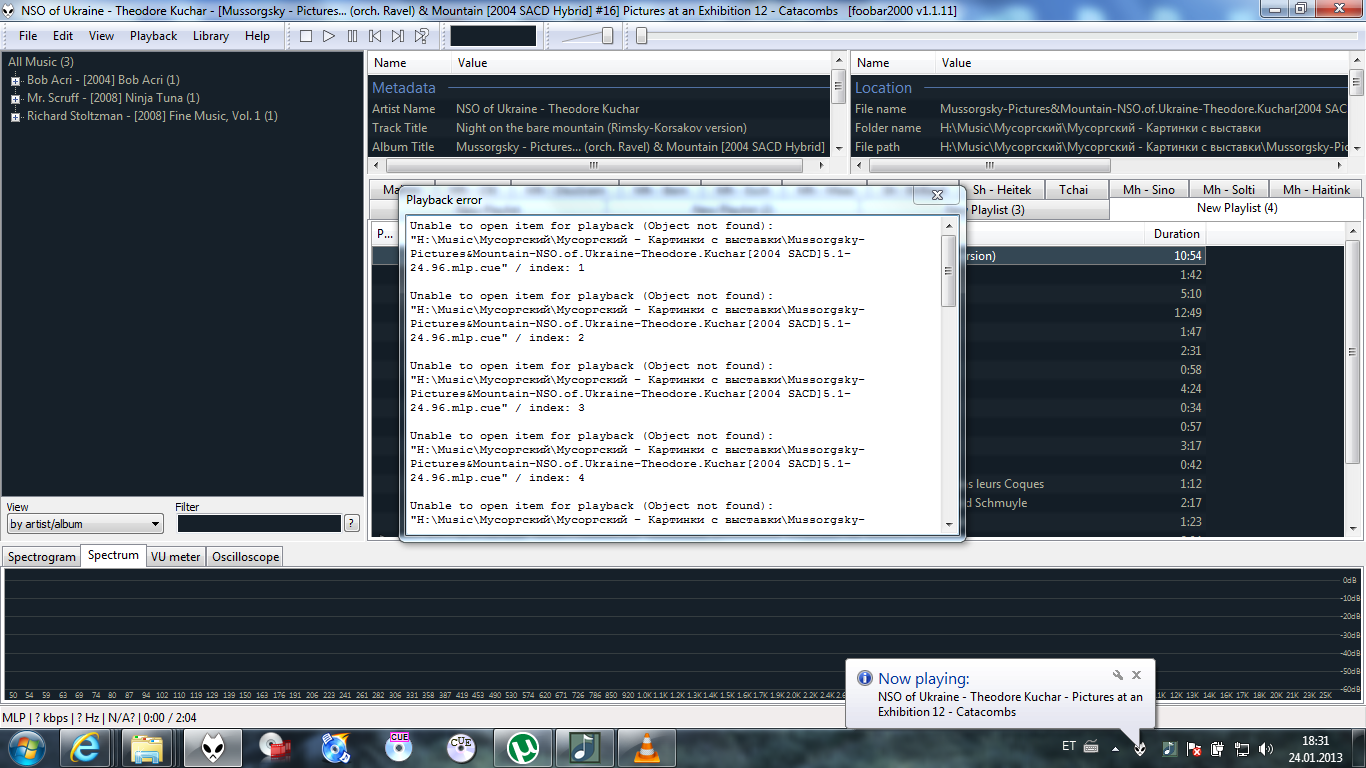Open the uTorrent taskbar icon
The height and width of the screenshot is (768, 1366).
coord(521,747)
